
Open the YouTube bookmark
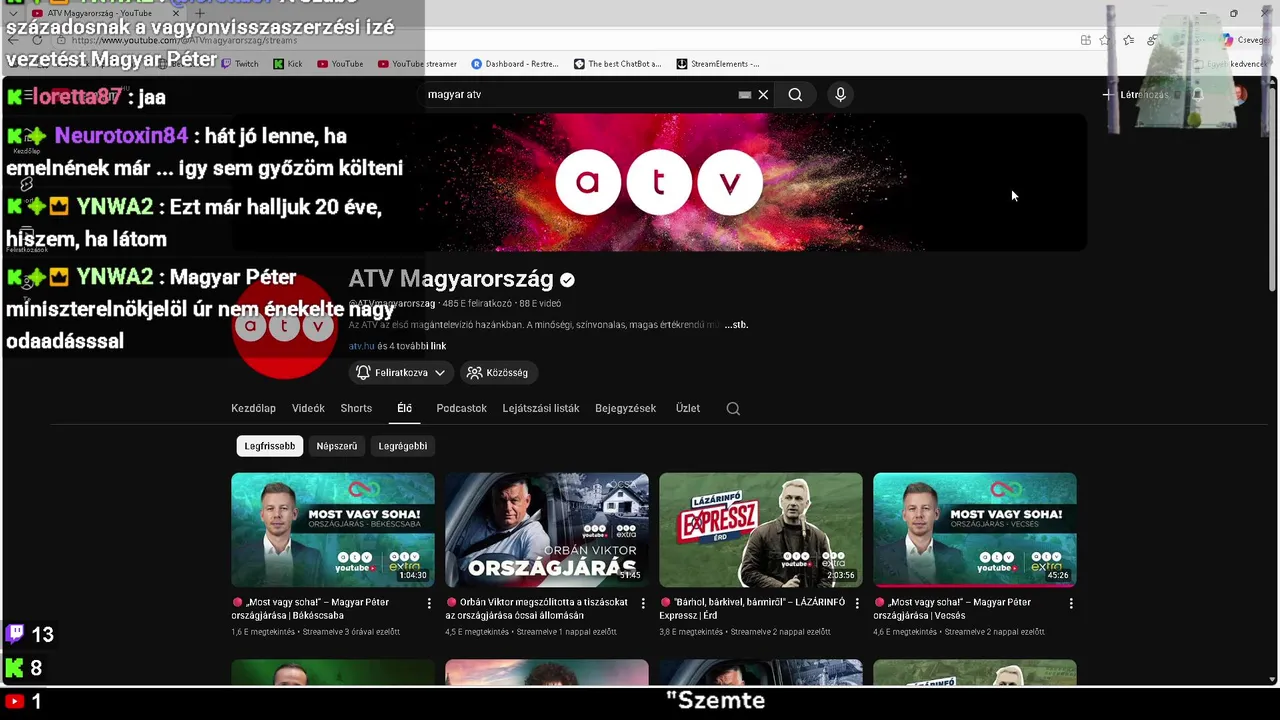coord(340,64)
